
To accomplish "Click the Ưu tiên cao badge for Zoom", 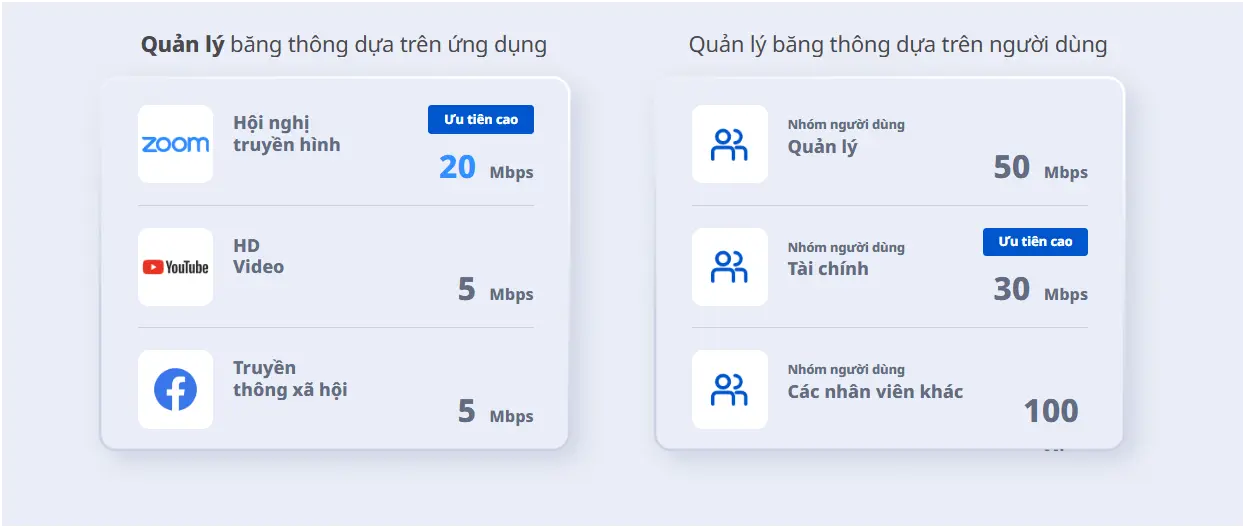I will pyautogui.click(x=481, y=120).
